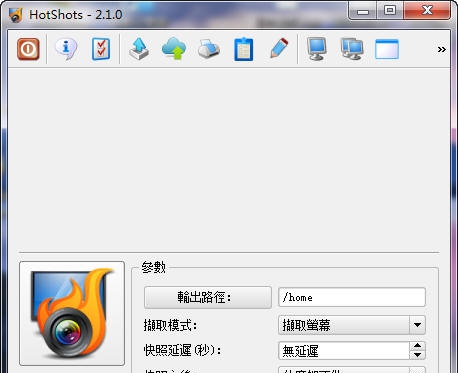Grab window with the window icon
This screenshot has width=458, height=373.
(387, 49)
